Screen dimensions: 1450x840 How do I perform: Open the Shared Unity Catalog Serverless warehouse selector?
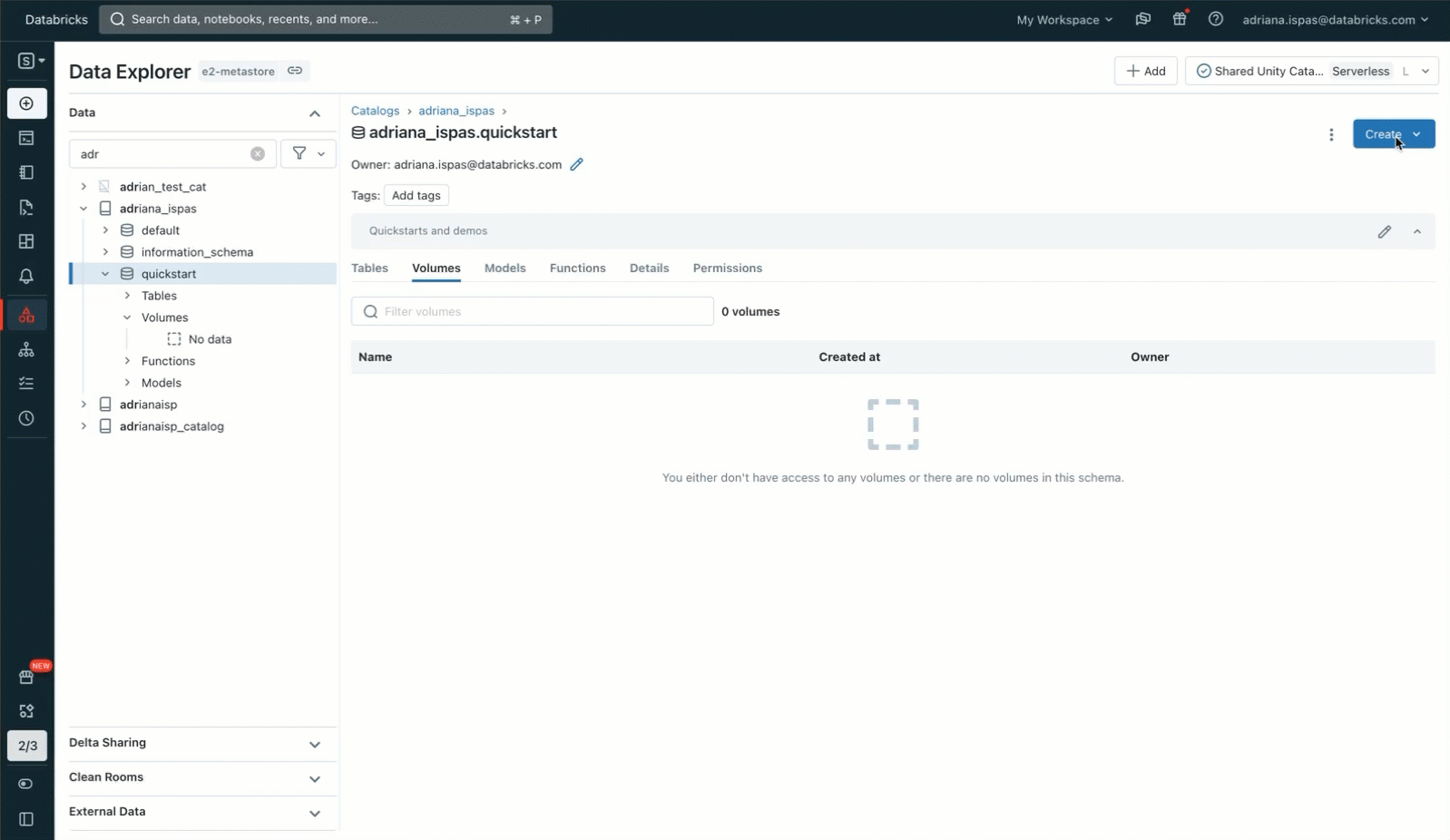(1312, 71)
